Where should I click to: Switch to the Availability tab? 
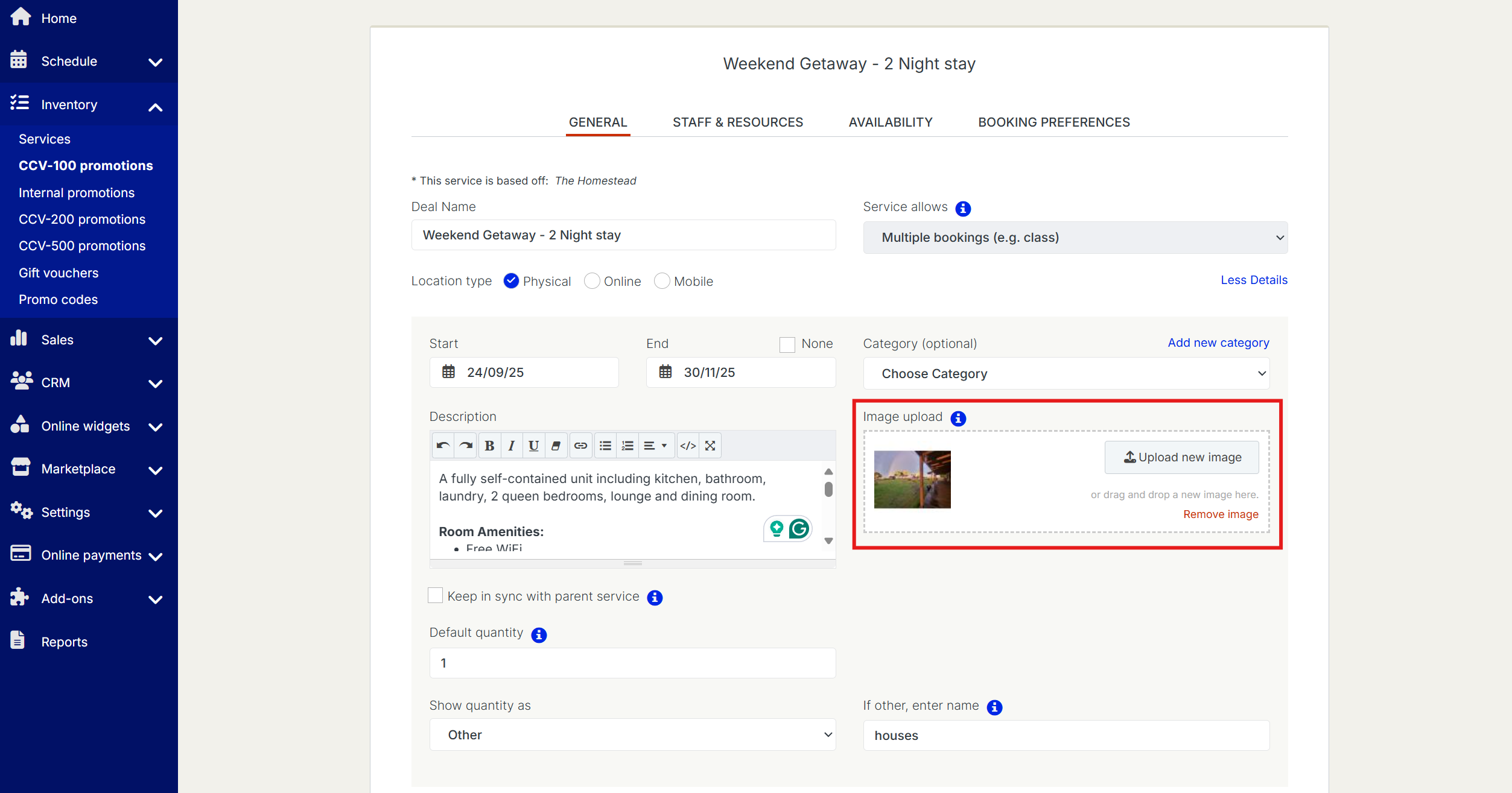pyautogui.click(x=890, y=122)
